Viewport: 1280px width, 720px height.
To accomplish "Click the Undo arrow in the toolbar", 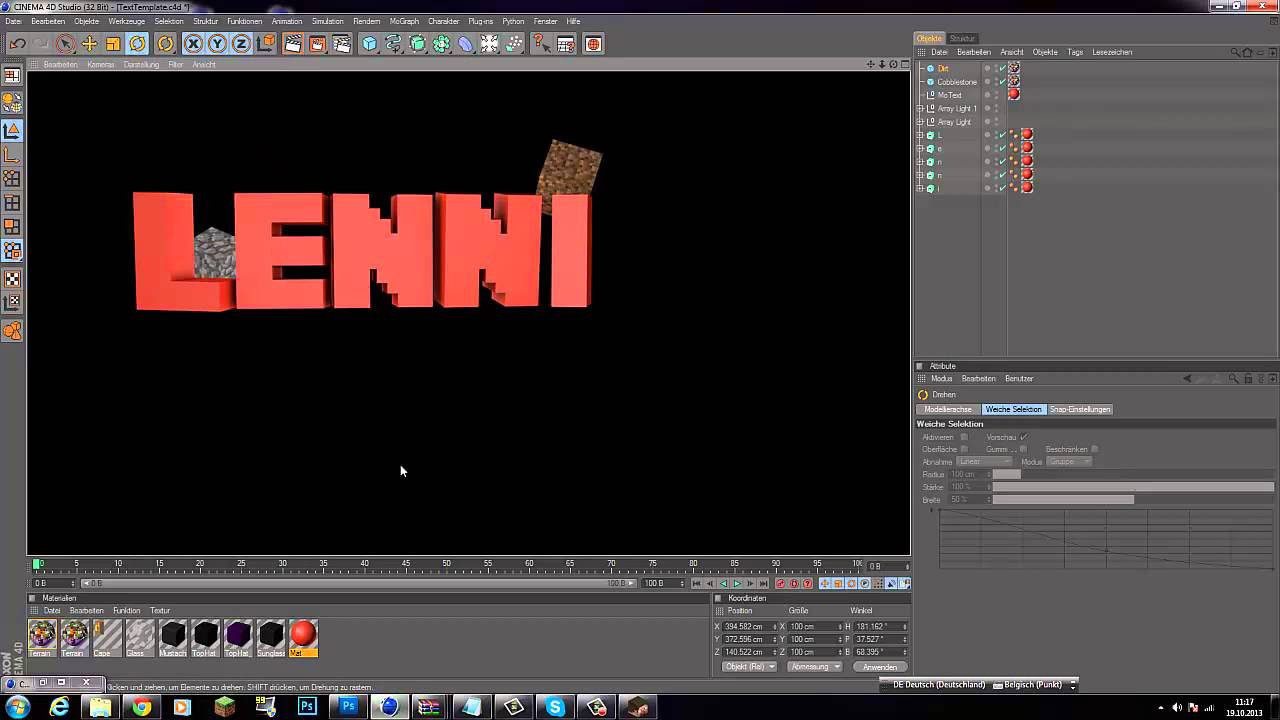I will click(17, 44).
